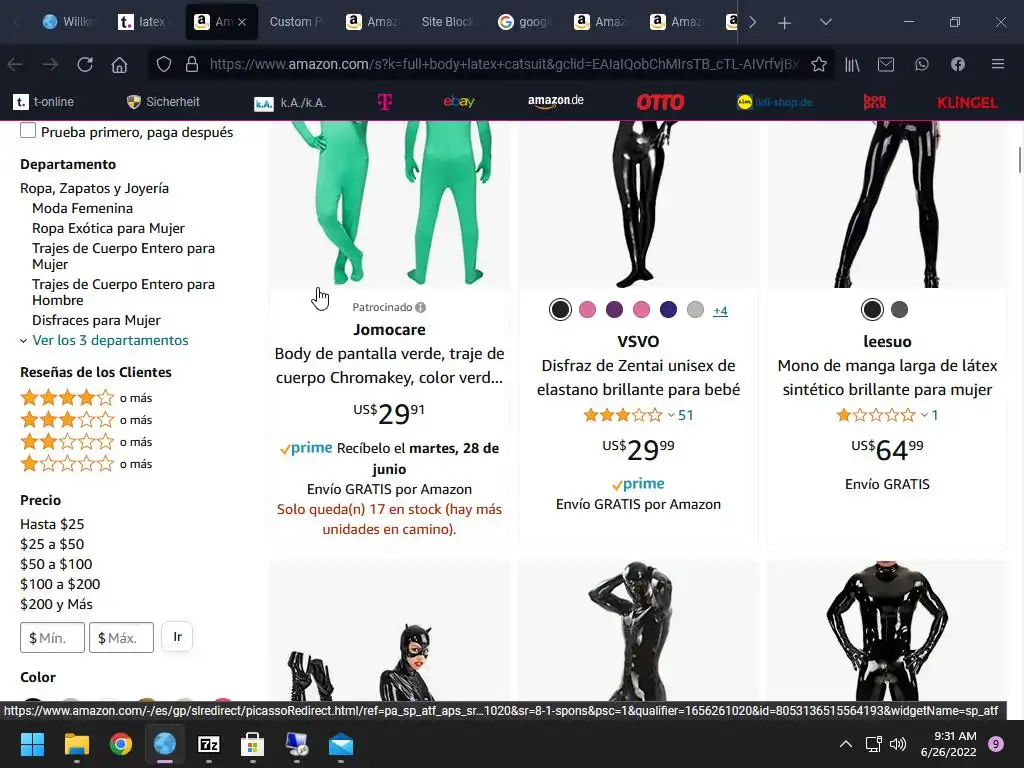Open the library bookshelf icon
The width and height of the screenshot is (1024, 768).
click(x=852, y=65)
